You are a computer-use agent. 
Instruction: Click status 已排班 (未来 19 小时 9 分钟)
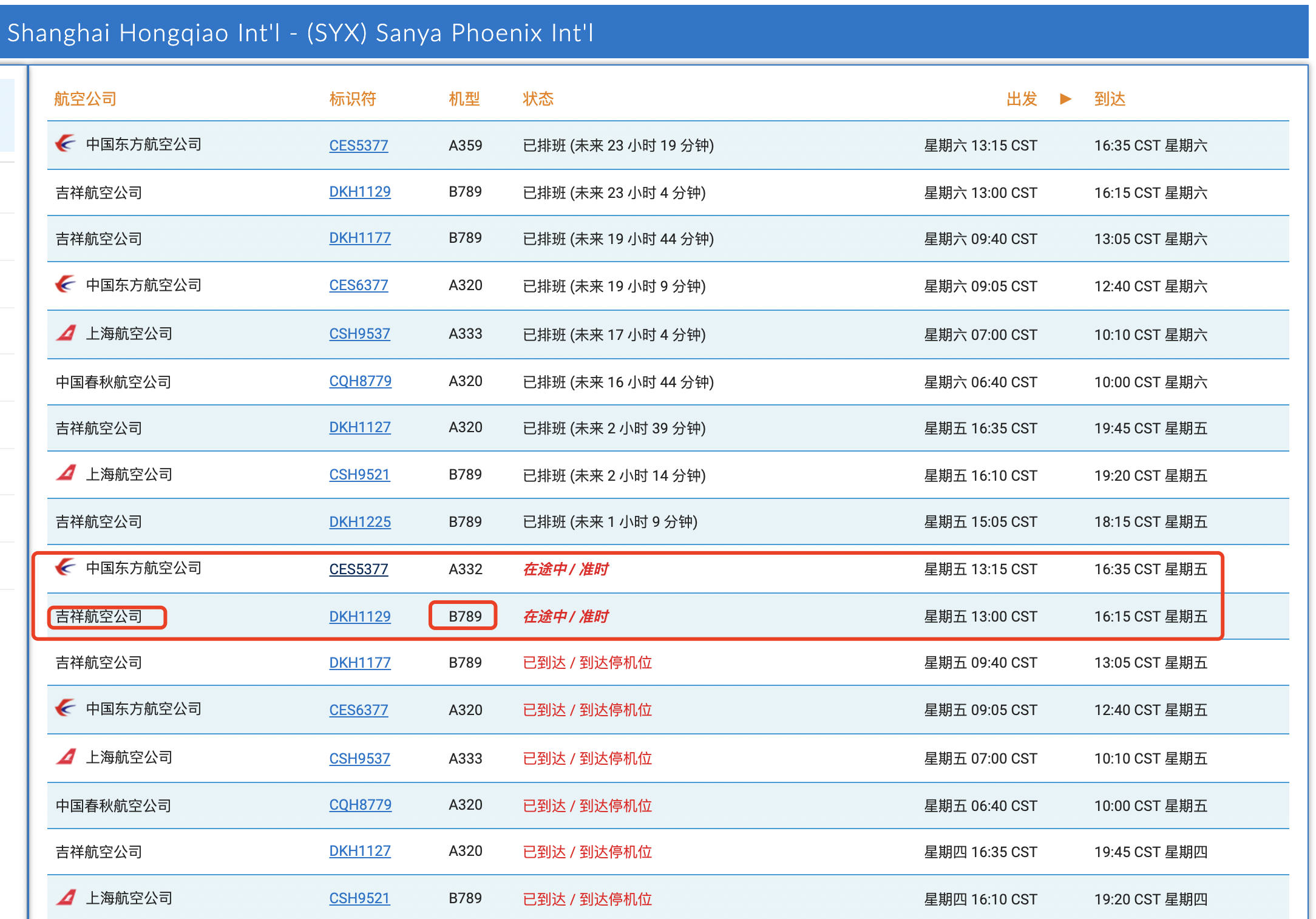pos(614,287)
